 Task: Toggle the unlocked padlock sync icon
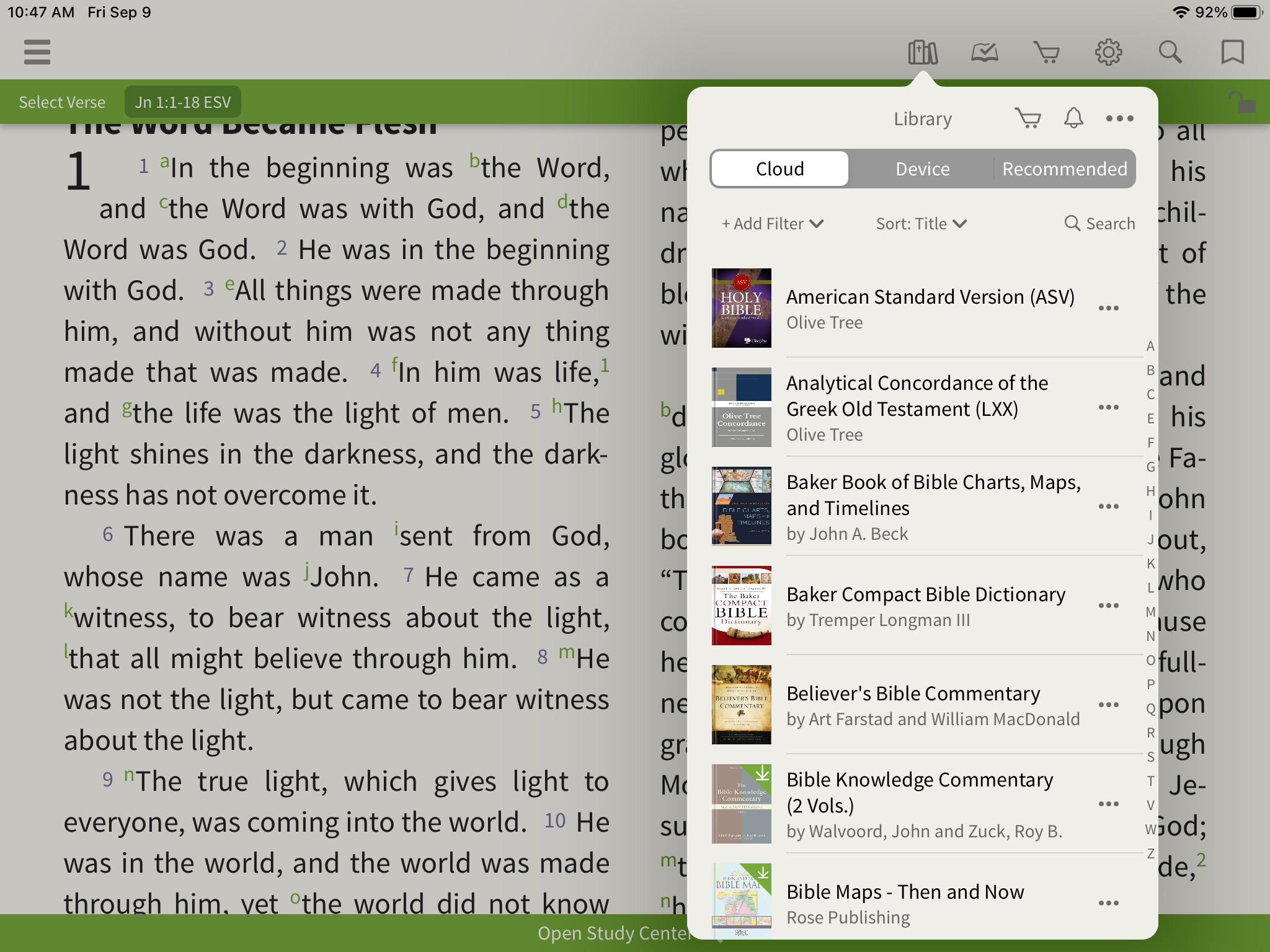point(1242,102)
